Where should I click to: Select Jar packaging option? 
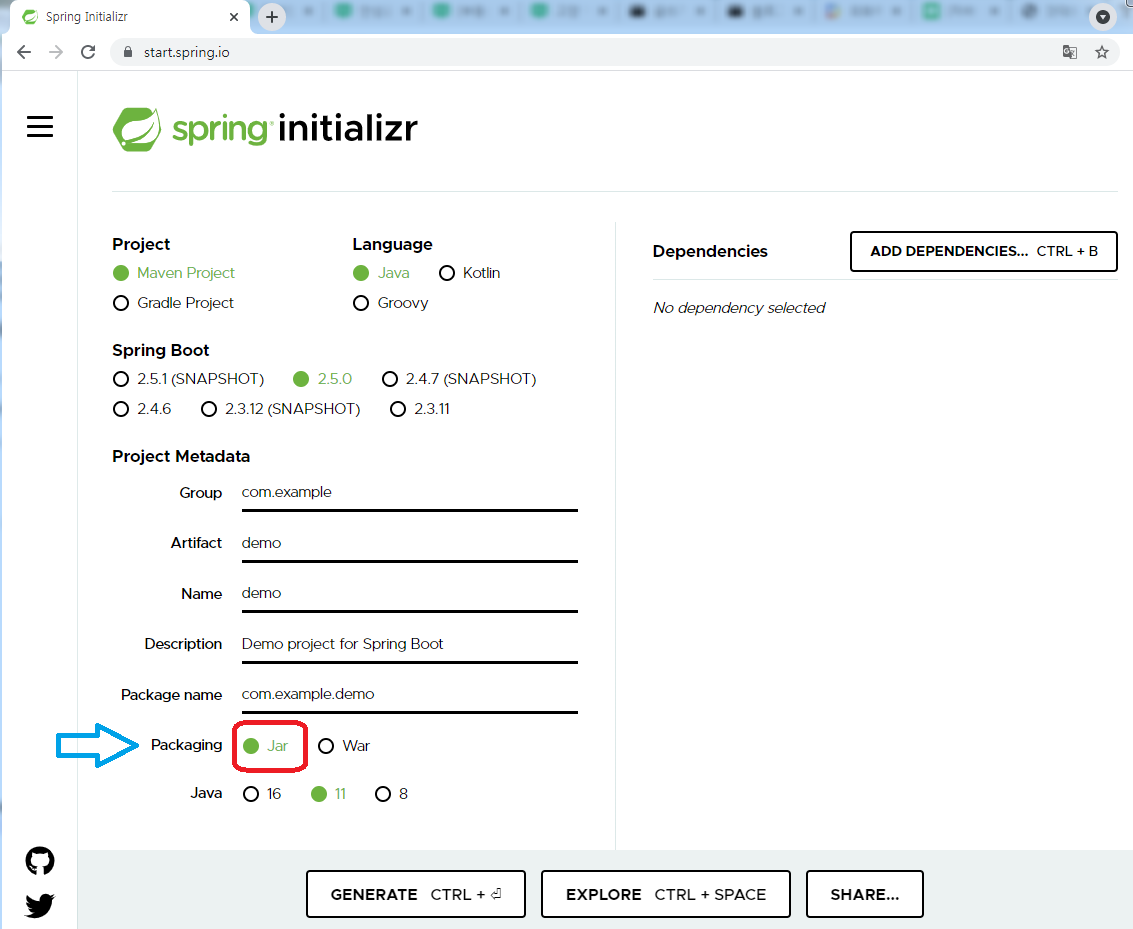[x=266, y=746]
